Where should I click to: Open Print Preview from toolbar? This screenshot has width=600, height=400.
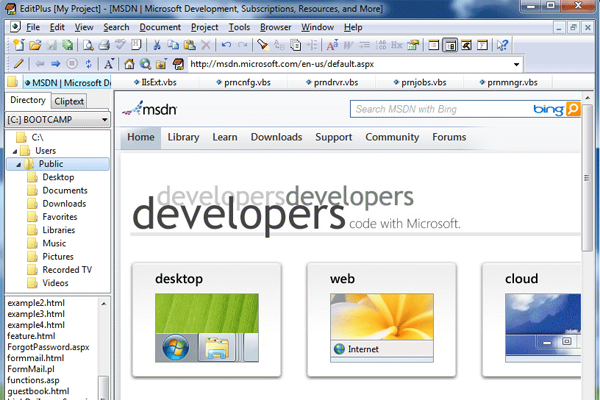click(88, 45)
